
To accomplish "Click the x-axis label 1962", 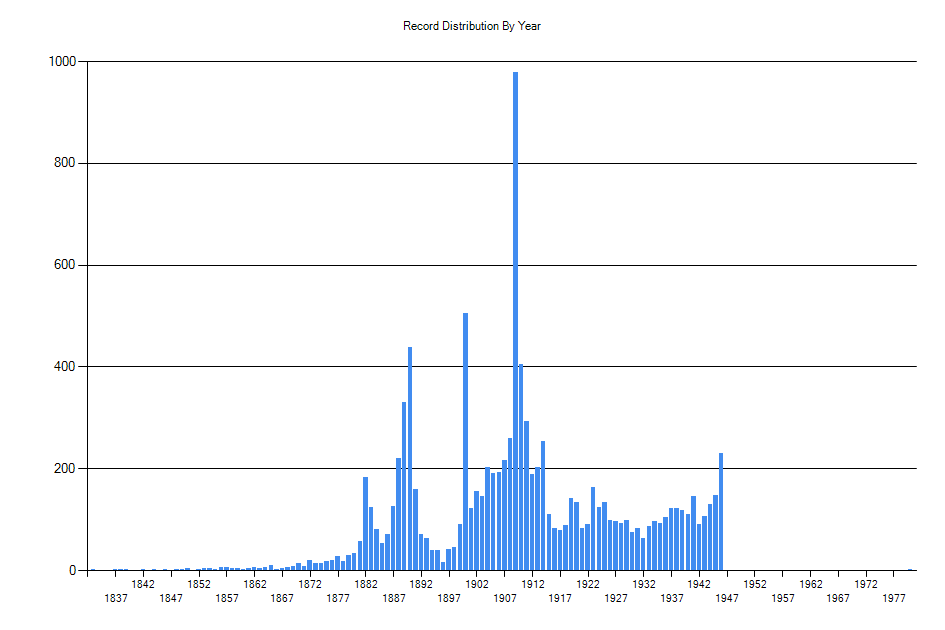I will [811, 584].
